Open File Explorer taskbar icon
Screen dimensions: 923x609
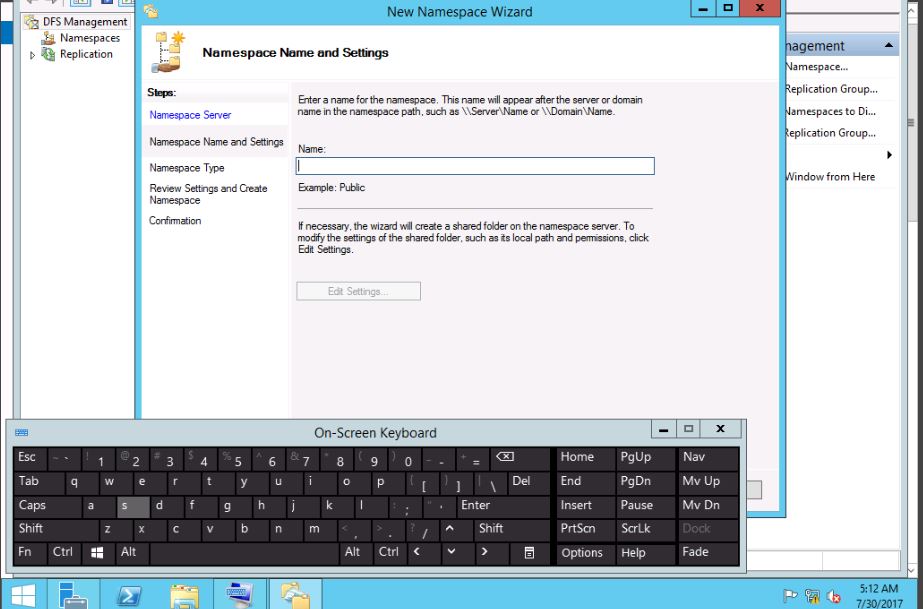(x=184, y=595)
